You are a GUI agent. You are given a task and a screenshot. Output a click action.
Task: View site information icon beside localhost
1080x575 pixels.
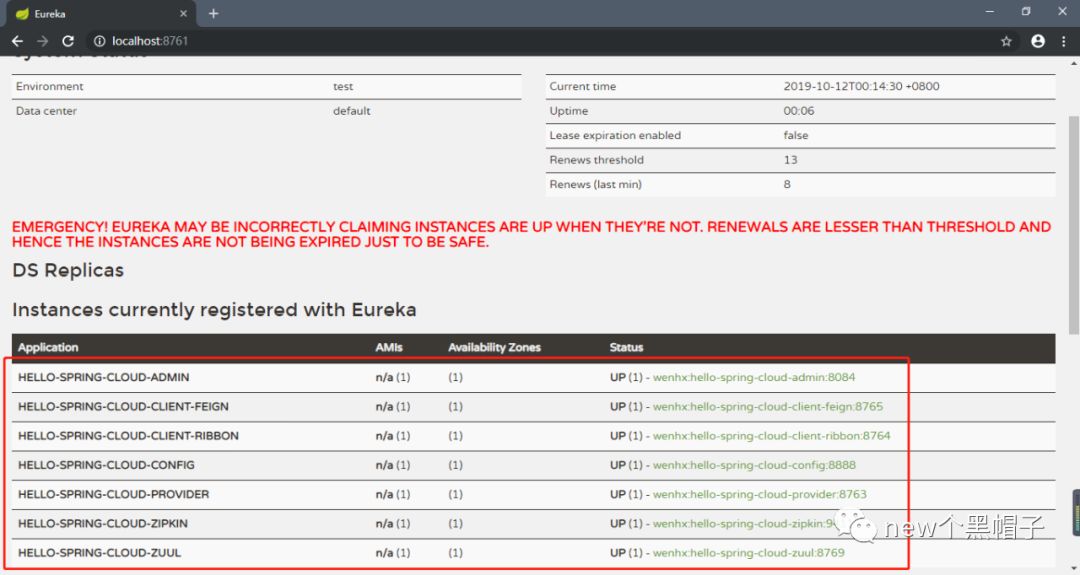[99, 41]
